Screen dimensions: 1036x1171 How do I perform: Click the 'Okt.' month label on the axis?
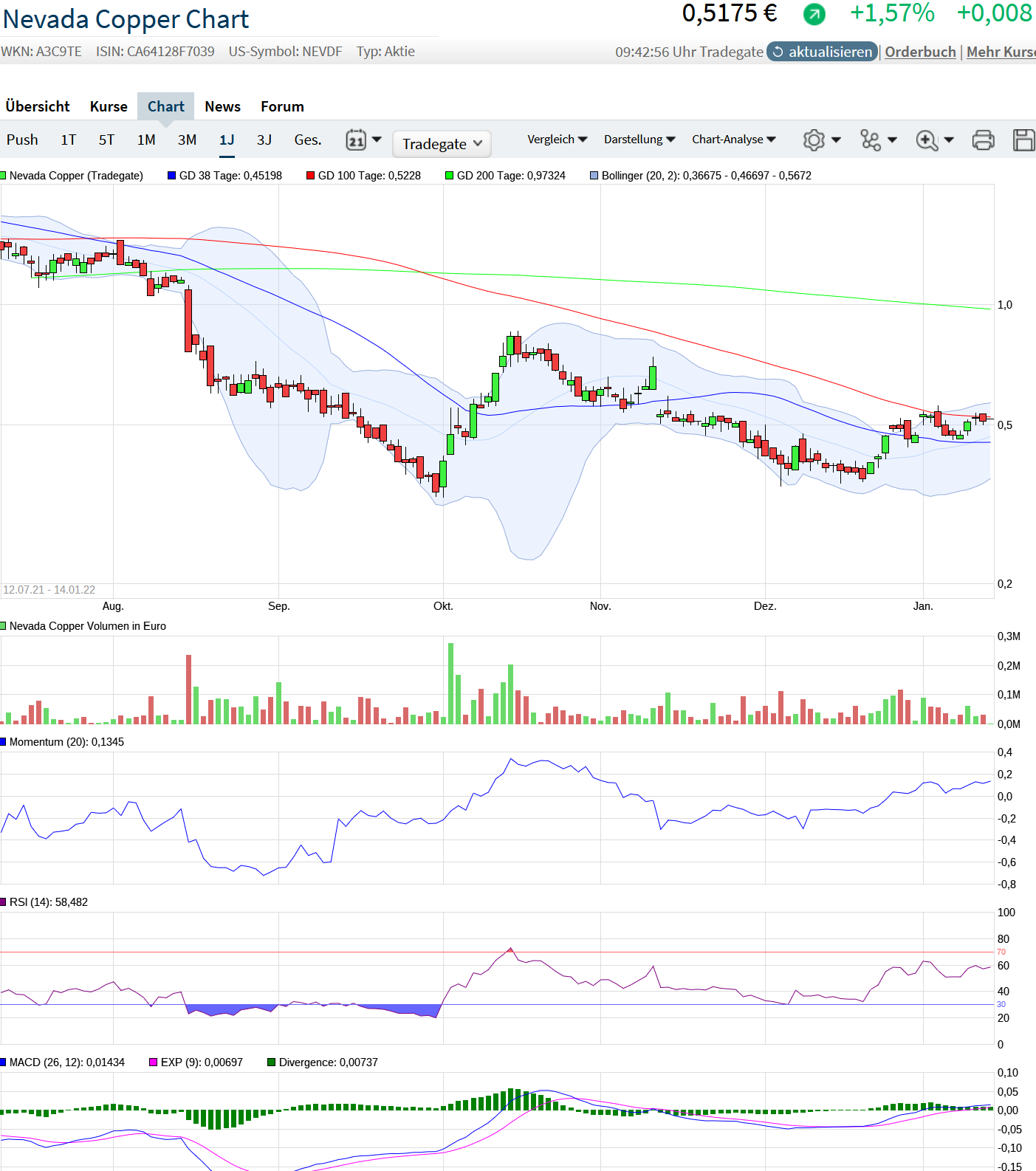pos(443,606)
